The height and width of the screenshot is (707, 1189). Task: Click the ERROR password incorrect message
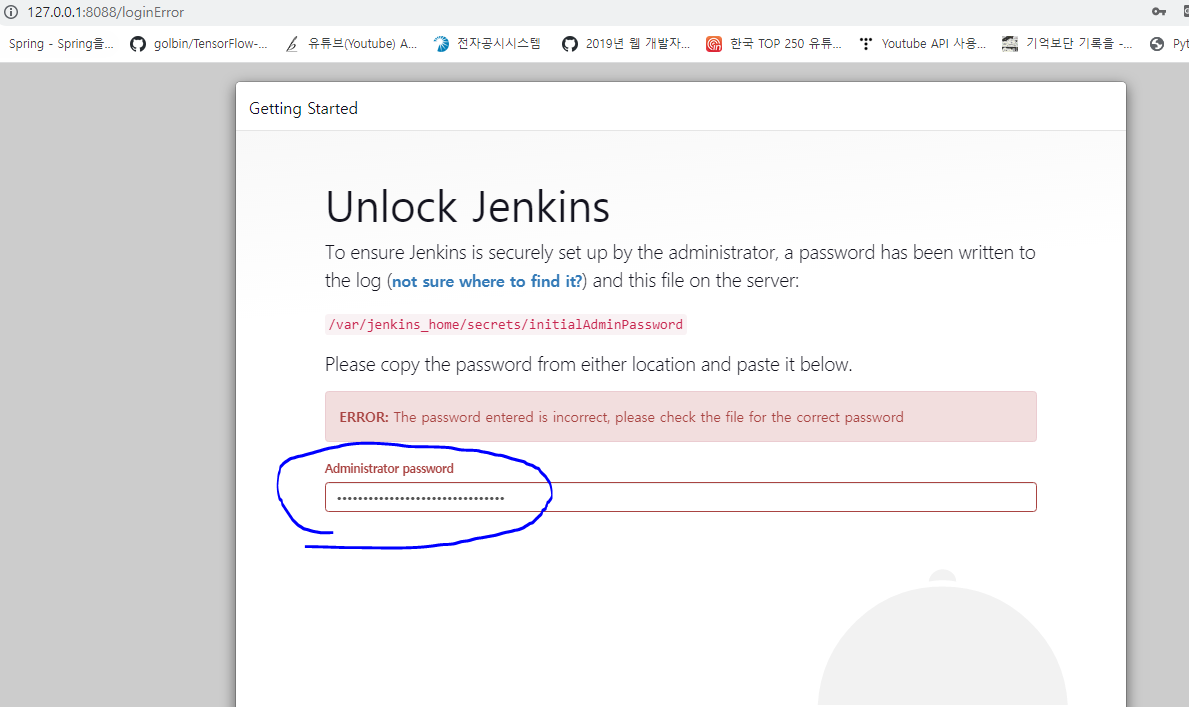point(680,416)
